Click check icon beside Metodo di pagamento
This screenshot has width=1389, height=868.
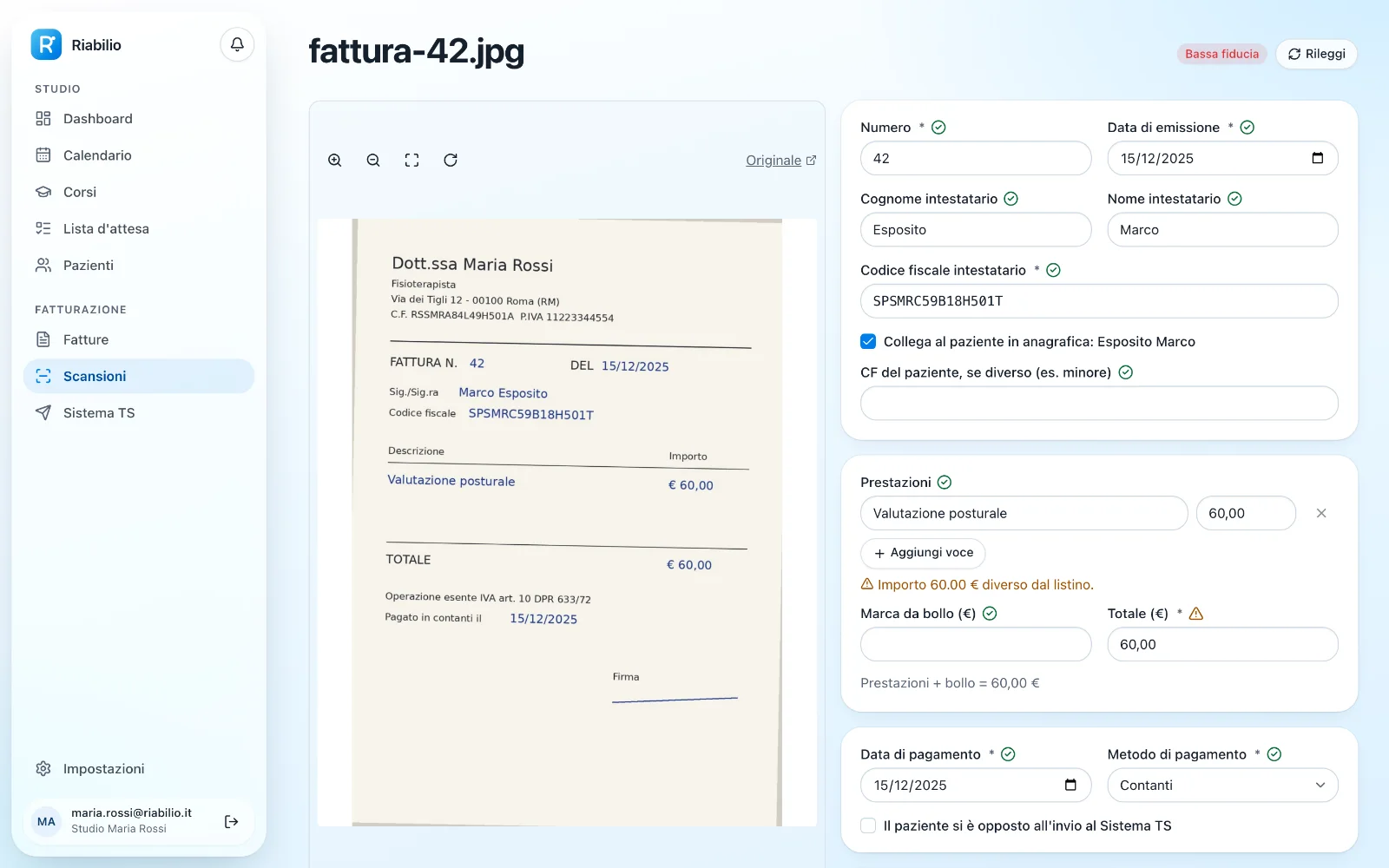(1274, 754)
